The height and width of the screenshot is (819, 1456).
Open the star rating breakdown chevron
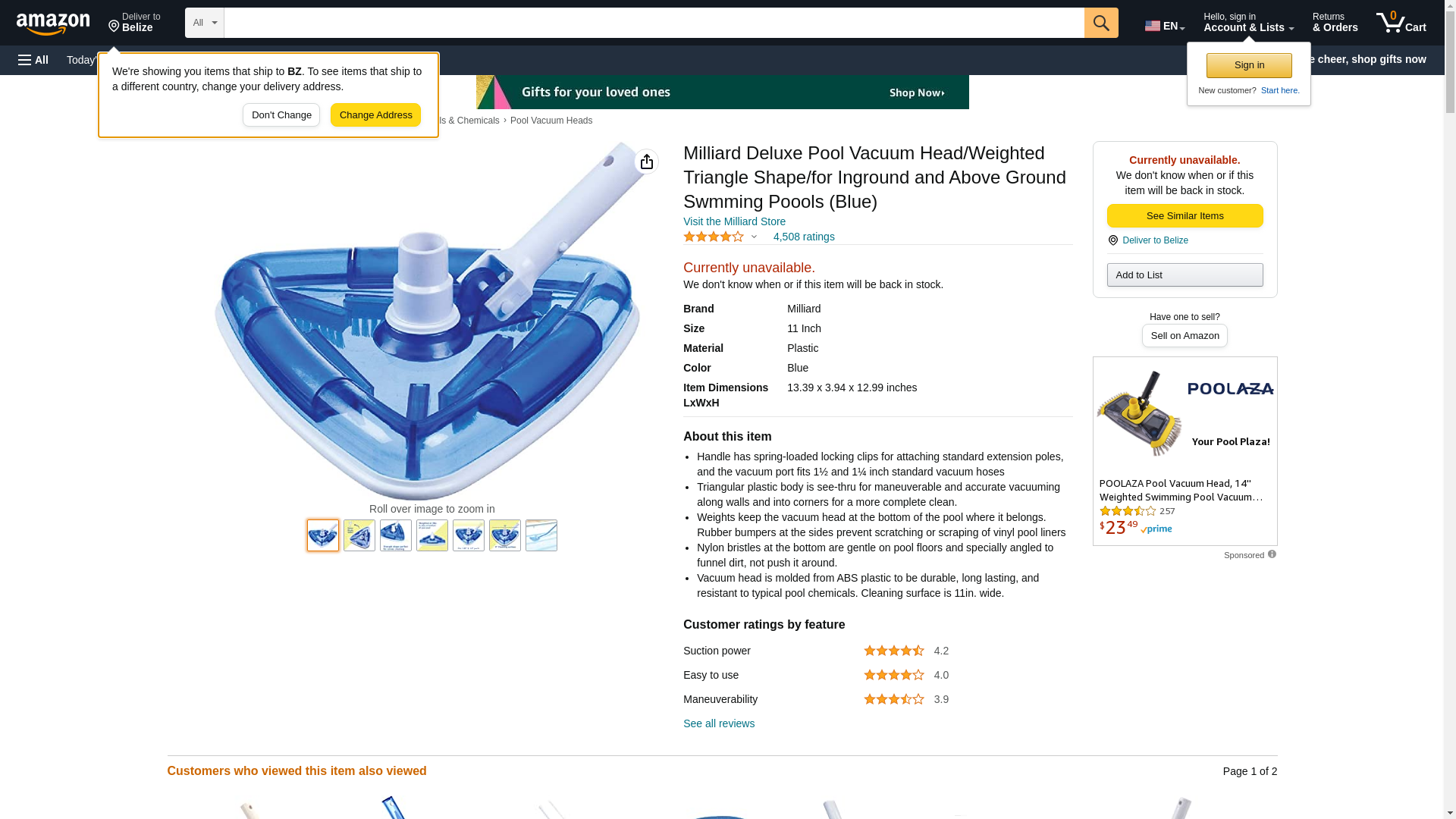(x=754, y=237)
